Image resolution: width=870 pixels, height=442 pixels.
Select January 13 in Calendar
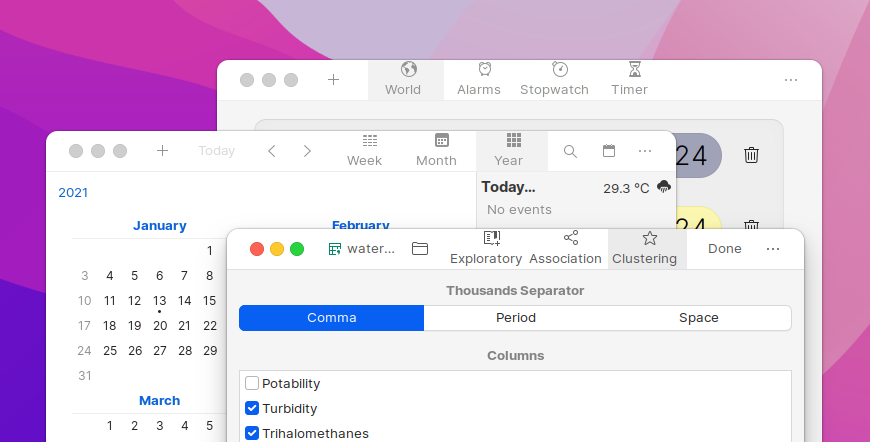coord(159,301)
